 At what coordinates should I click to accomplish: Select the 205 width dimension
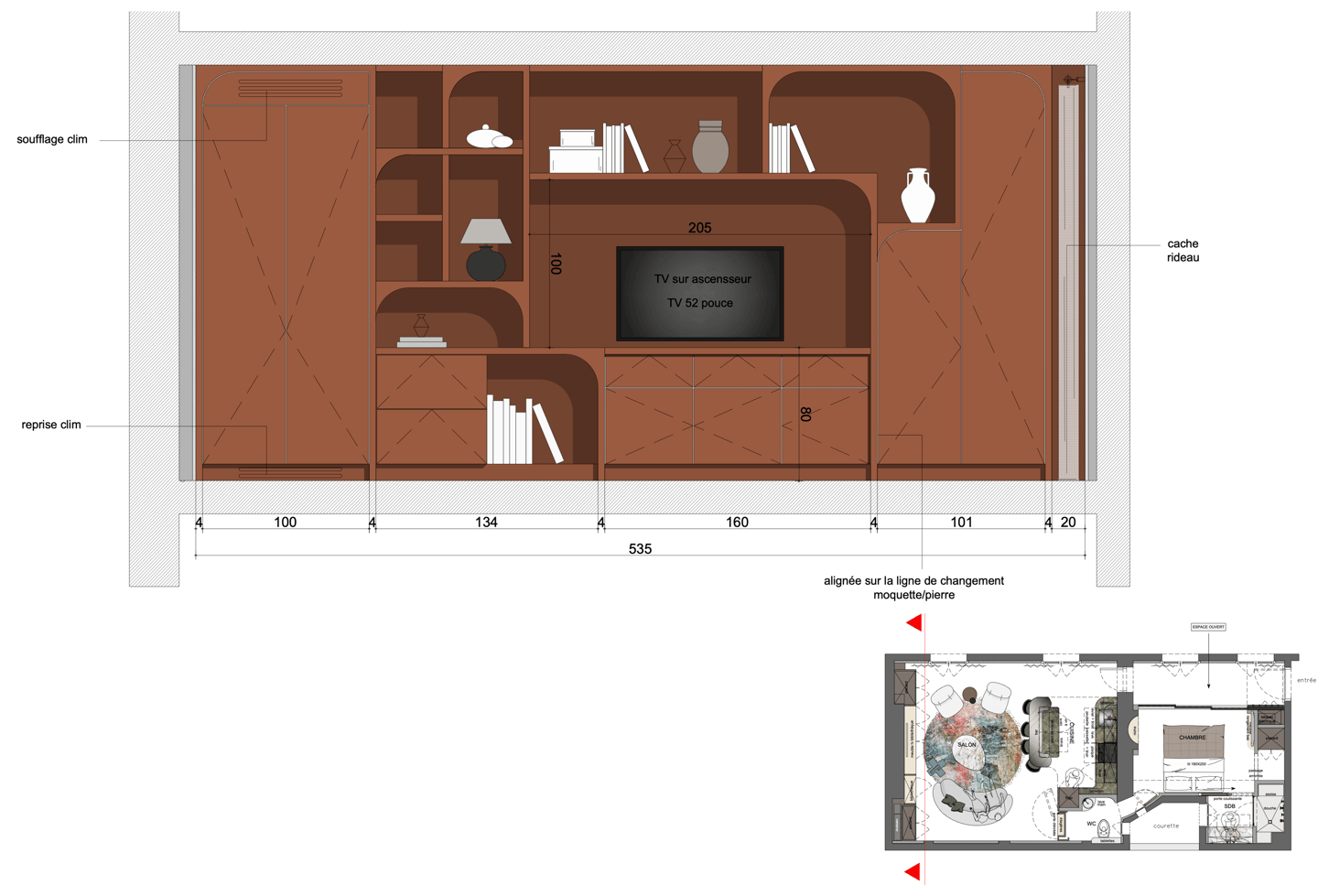pos(699,227)
